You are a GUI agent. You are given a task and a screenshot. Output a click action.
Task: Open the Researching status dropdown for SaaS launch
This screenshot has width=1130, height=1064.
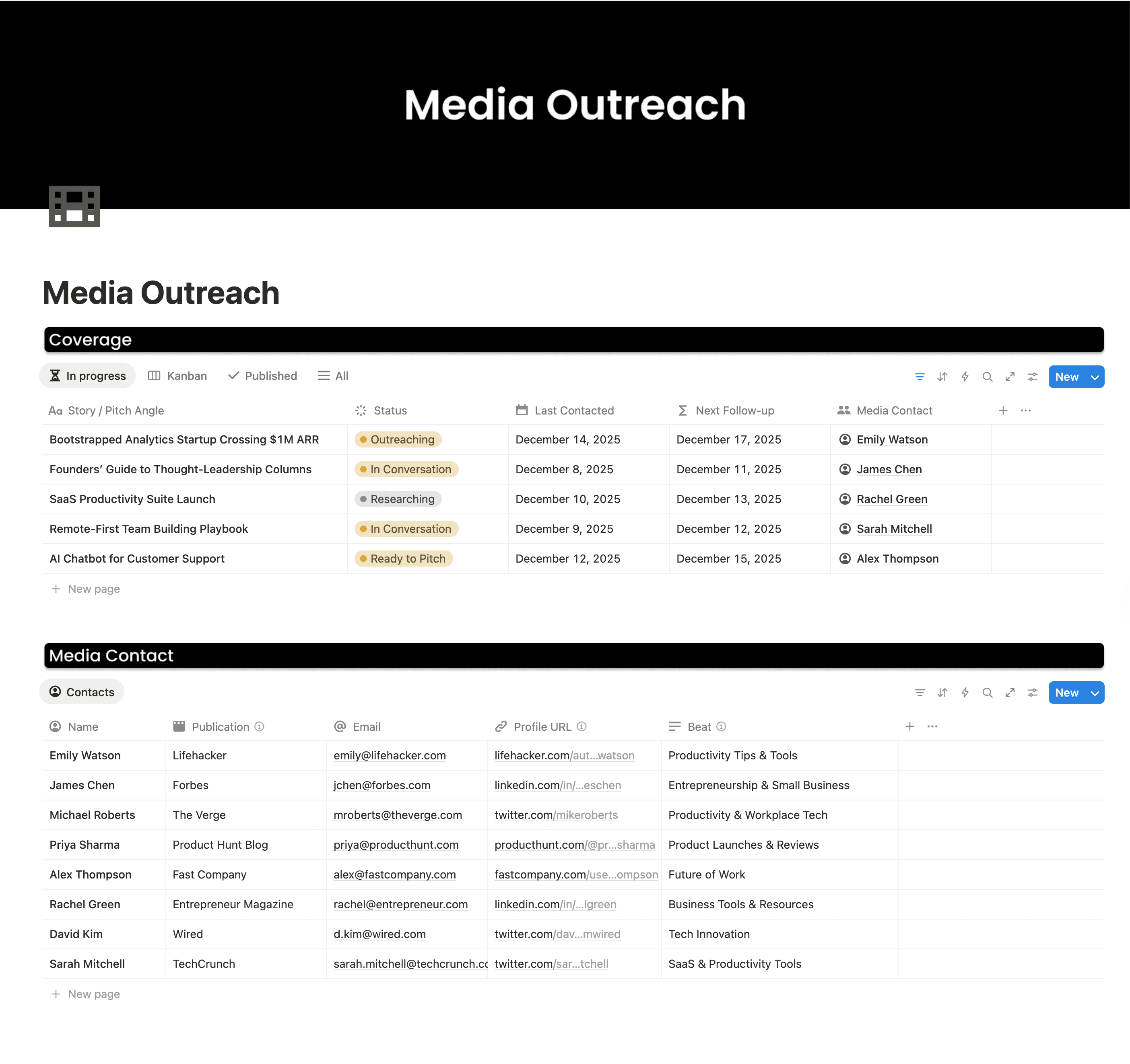[x=398, y=499]
